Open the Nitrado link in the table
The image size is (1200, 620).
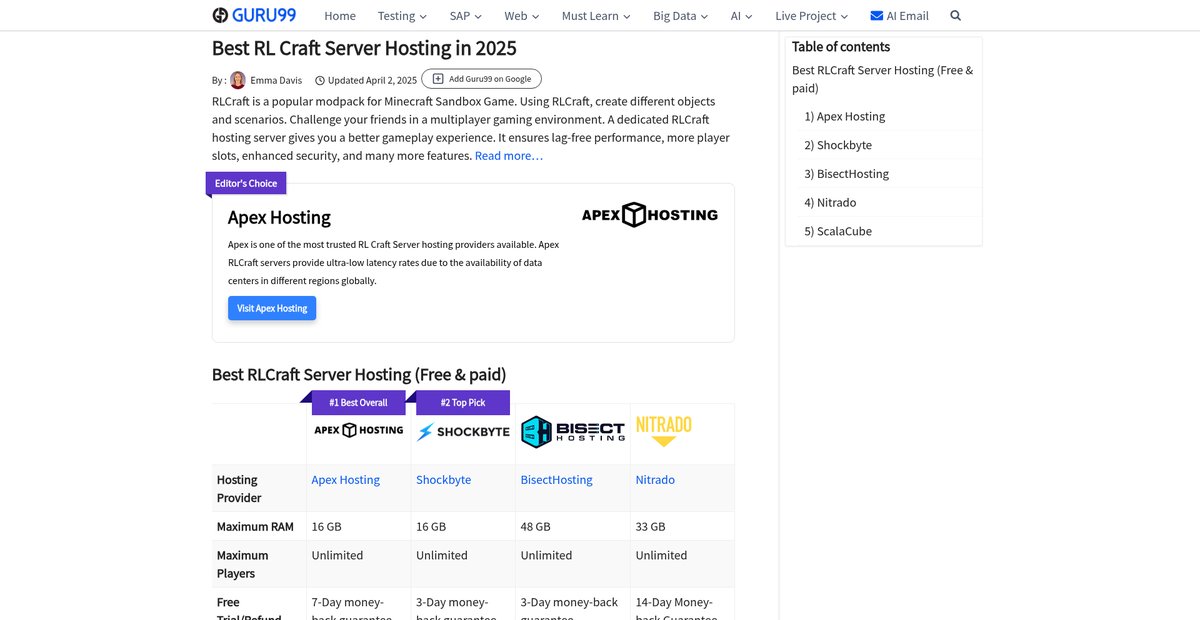655,480
